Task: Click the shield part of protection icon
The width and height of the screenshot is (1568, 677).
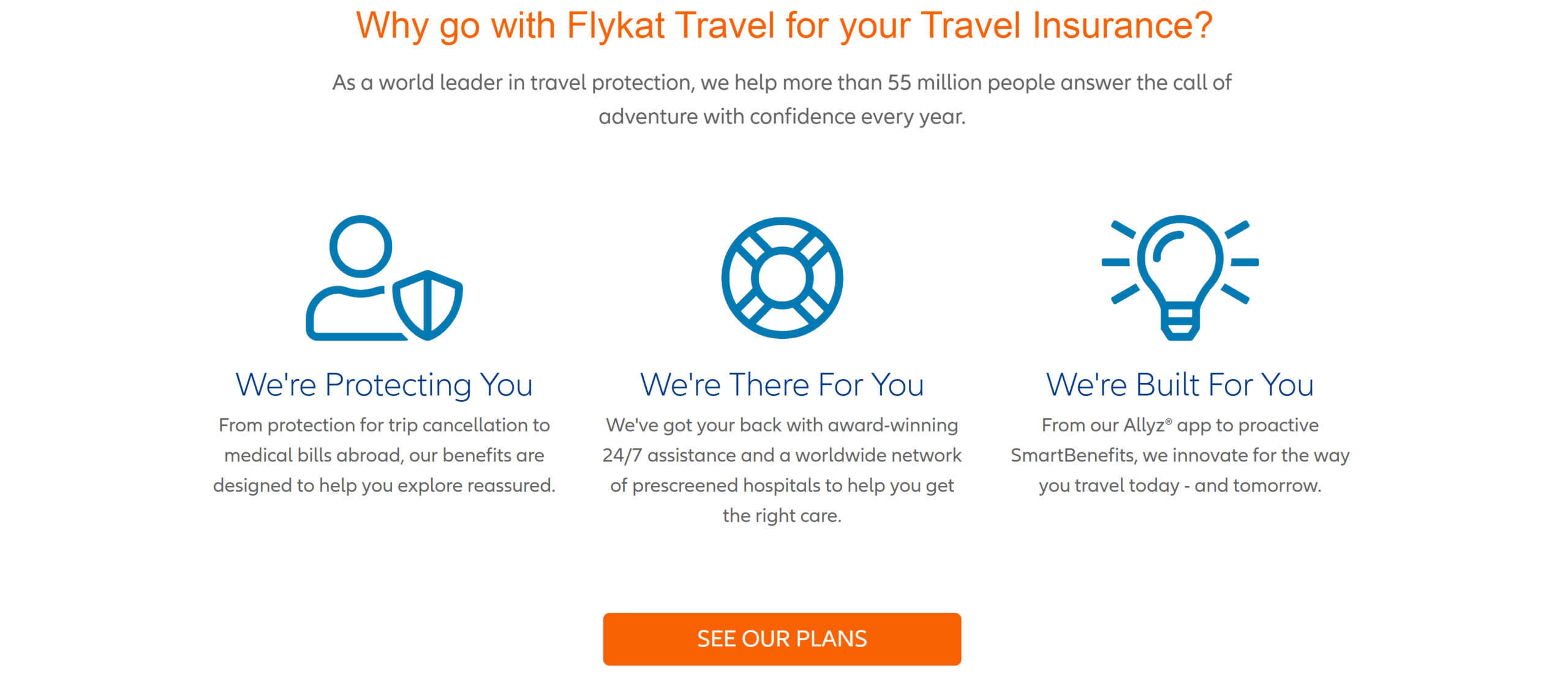Action: (428, 304)
